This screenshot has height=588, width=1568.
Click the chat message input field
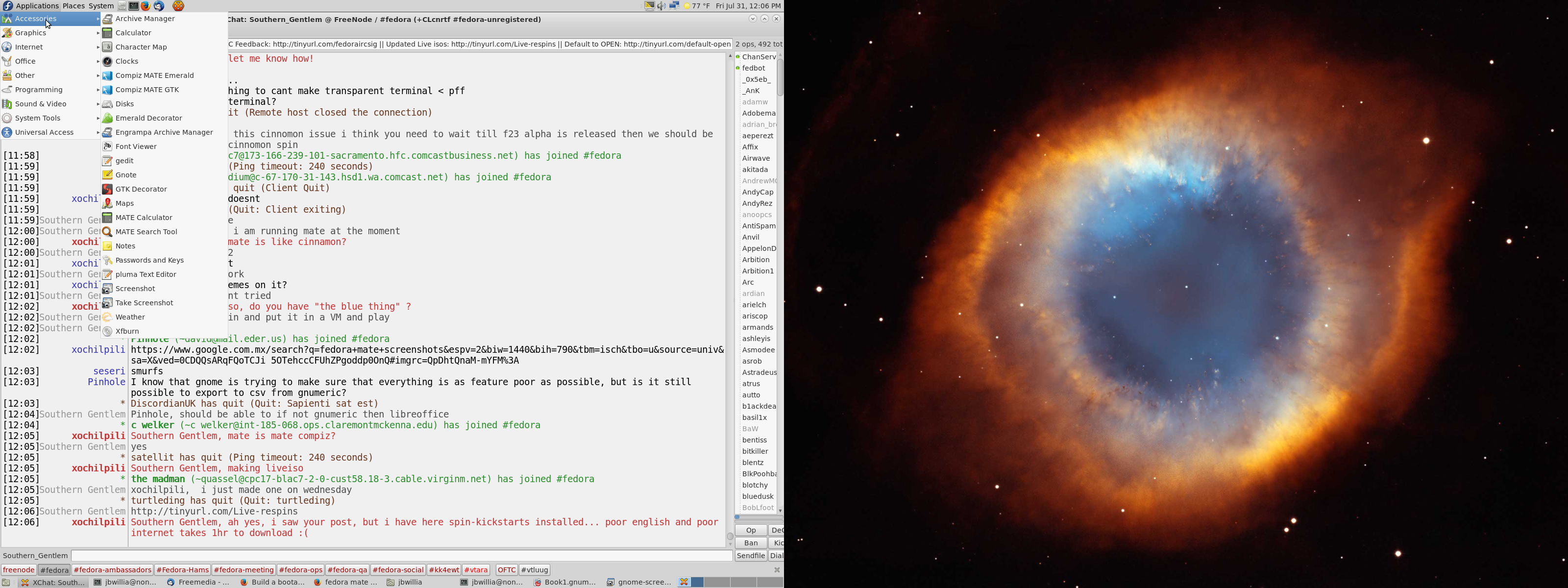click(x=402, y=556)
